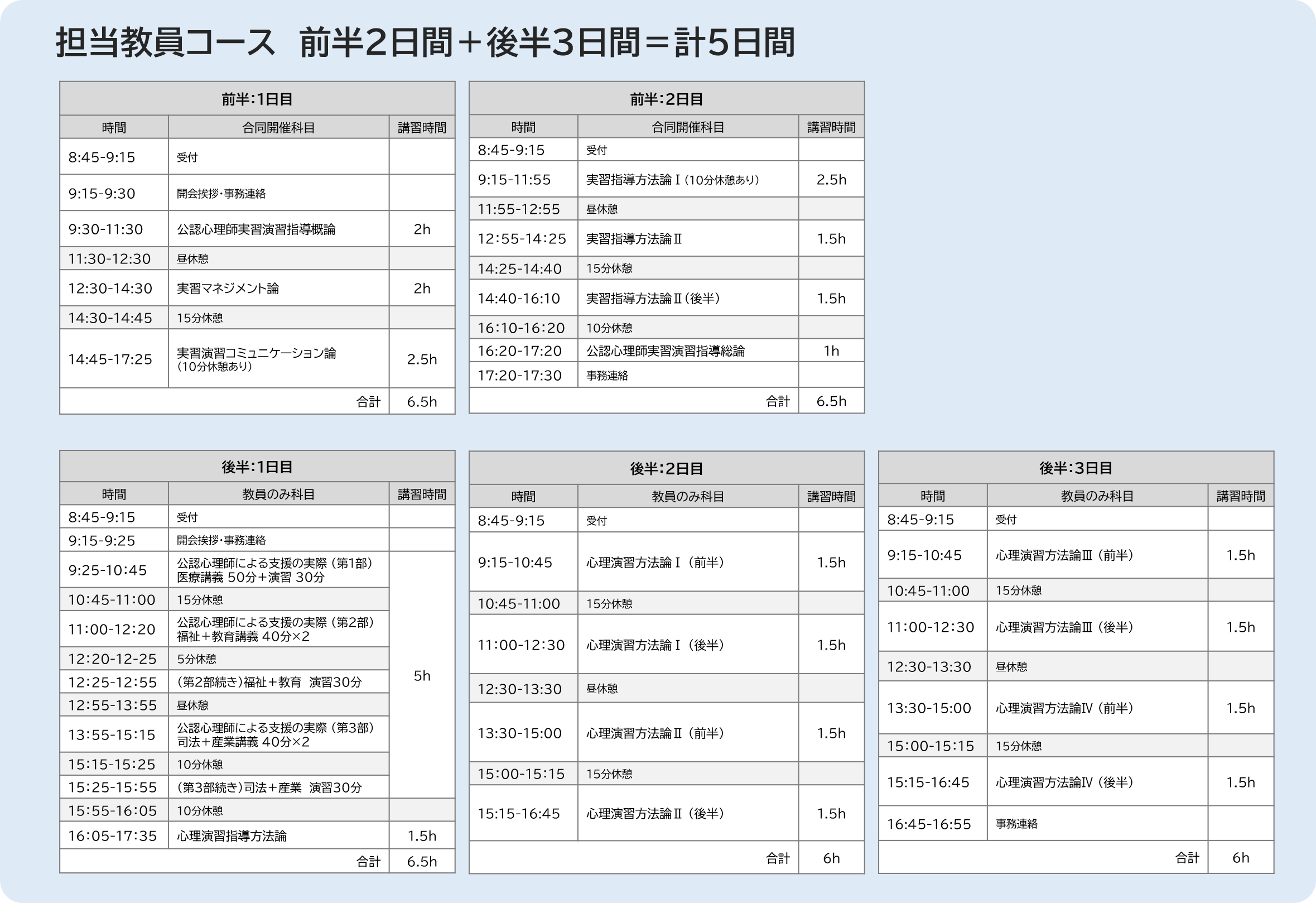
Task: Click the 11:30-12:30 昼休憩 time cell
Action: (114, 258)
